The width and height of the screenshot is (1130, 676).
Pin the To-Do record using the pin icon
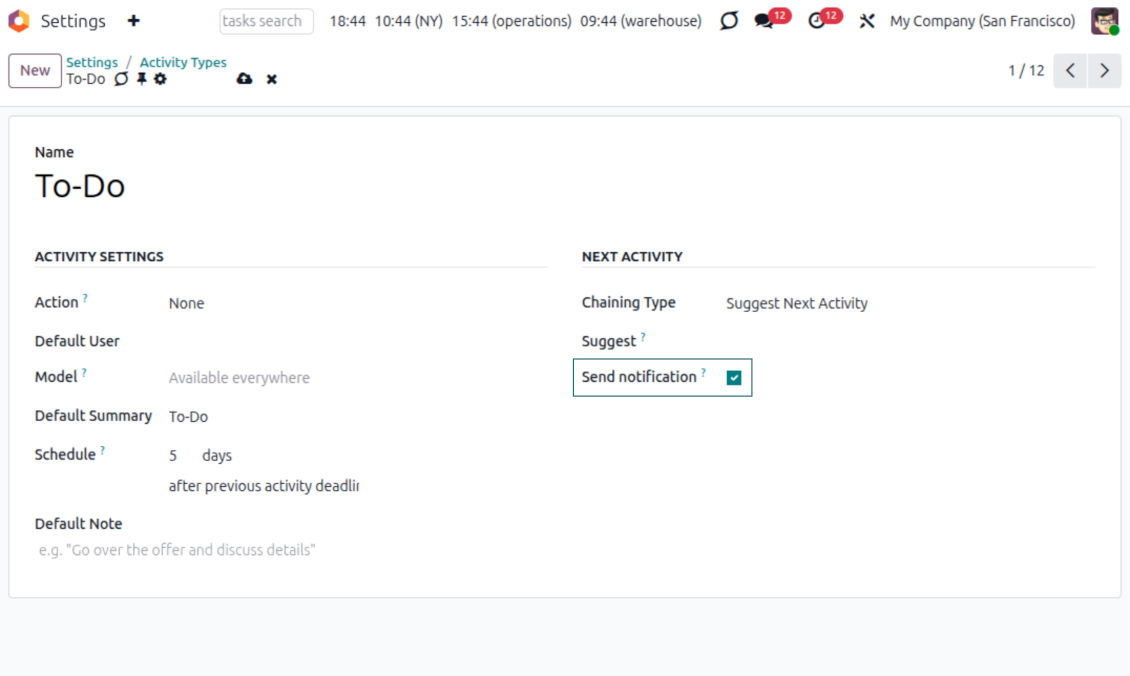[141, 79]
